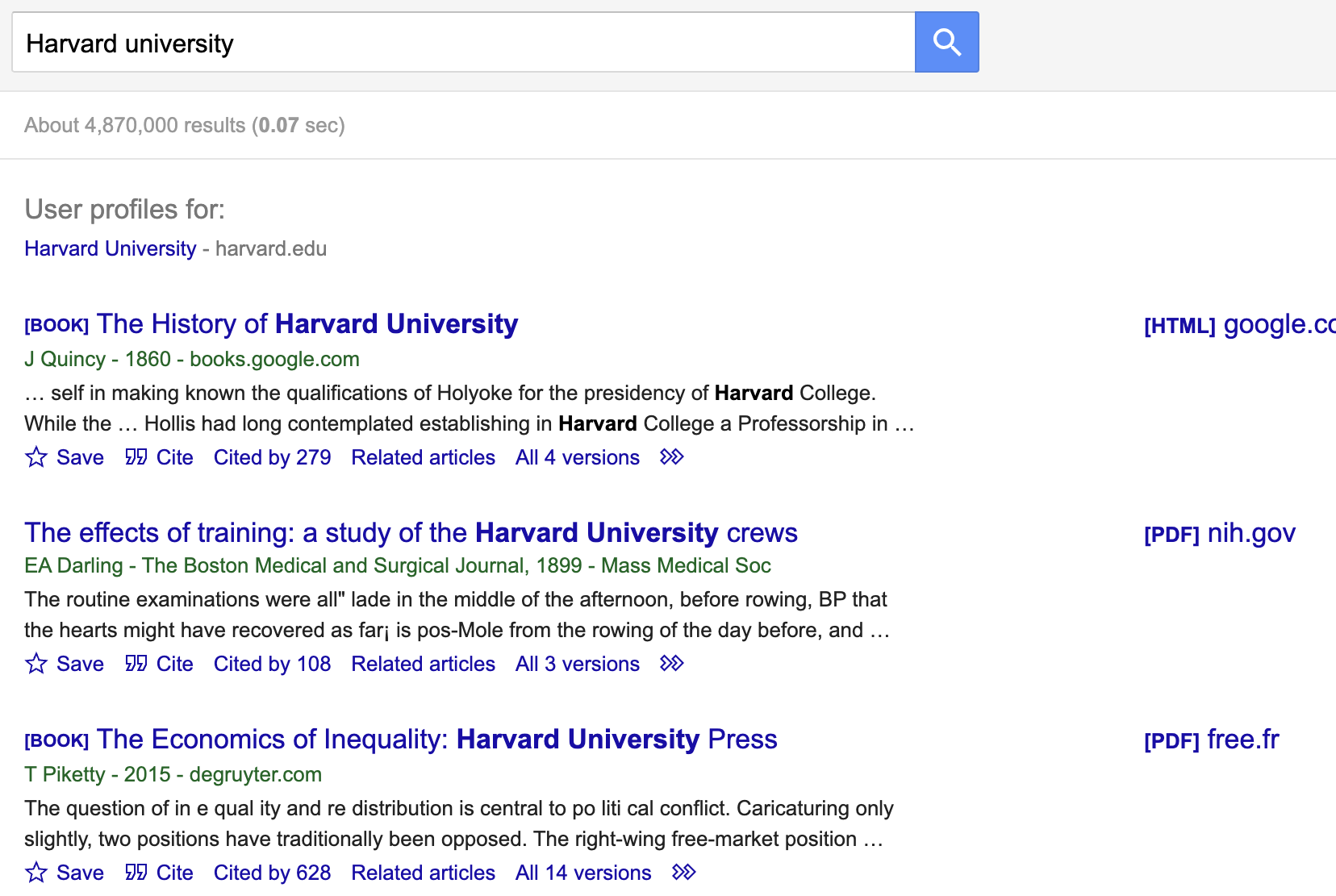Click the quote icon to cite the Piketty book
Viewport: 1336px width, 896px height.
click(x=136, y=873)
